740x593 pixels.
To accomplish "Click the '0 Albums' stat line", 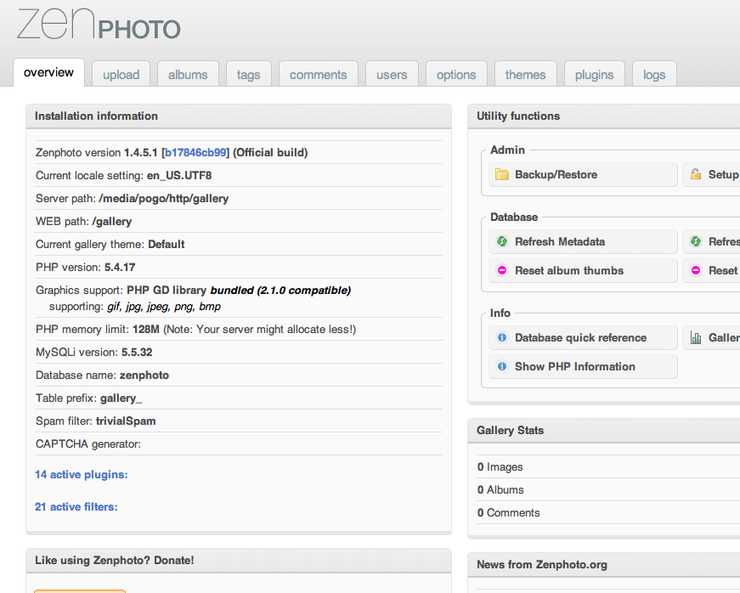I will tap(500, 490).
